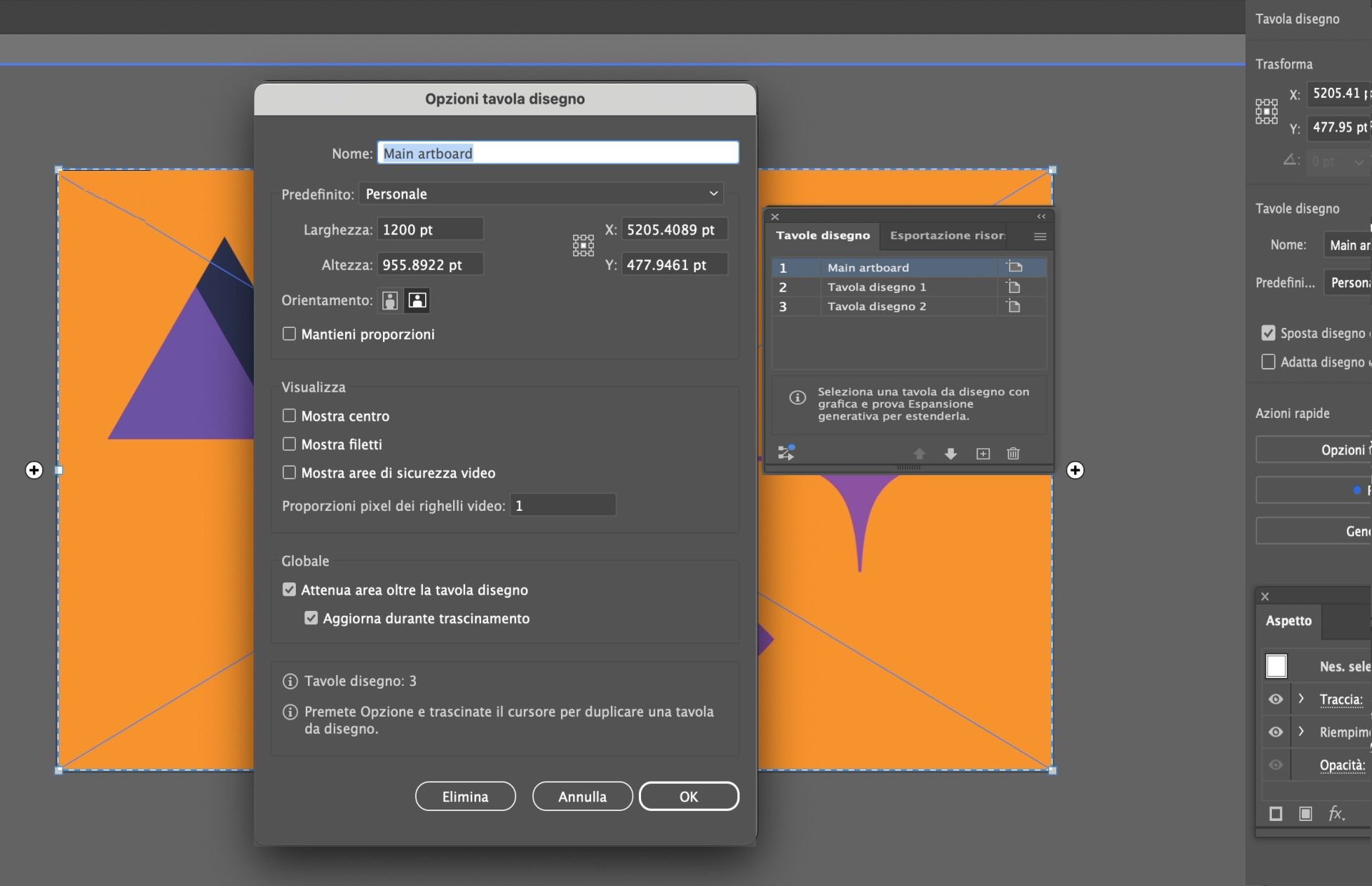The image size is (1372, 886).
Task: Open artboards panel hamburger menu
Action: click(1040, 237)
